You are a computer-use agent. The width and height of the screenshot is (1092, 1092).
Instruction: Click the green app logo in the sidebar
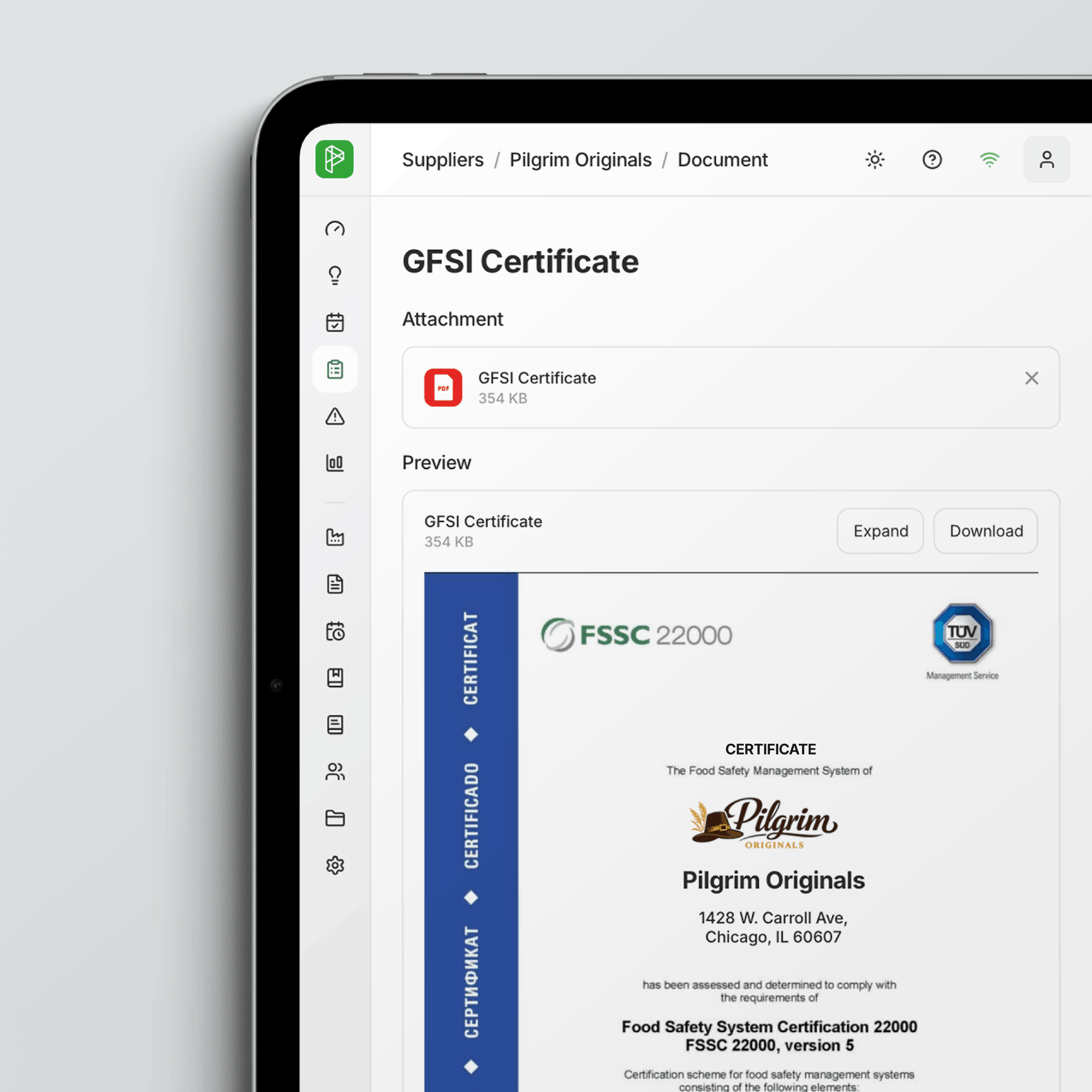335,159
